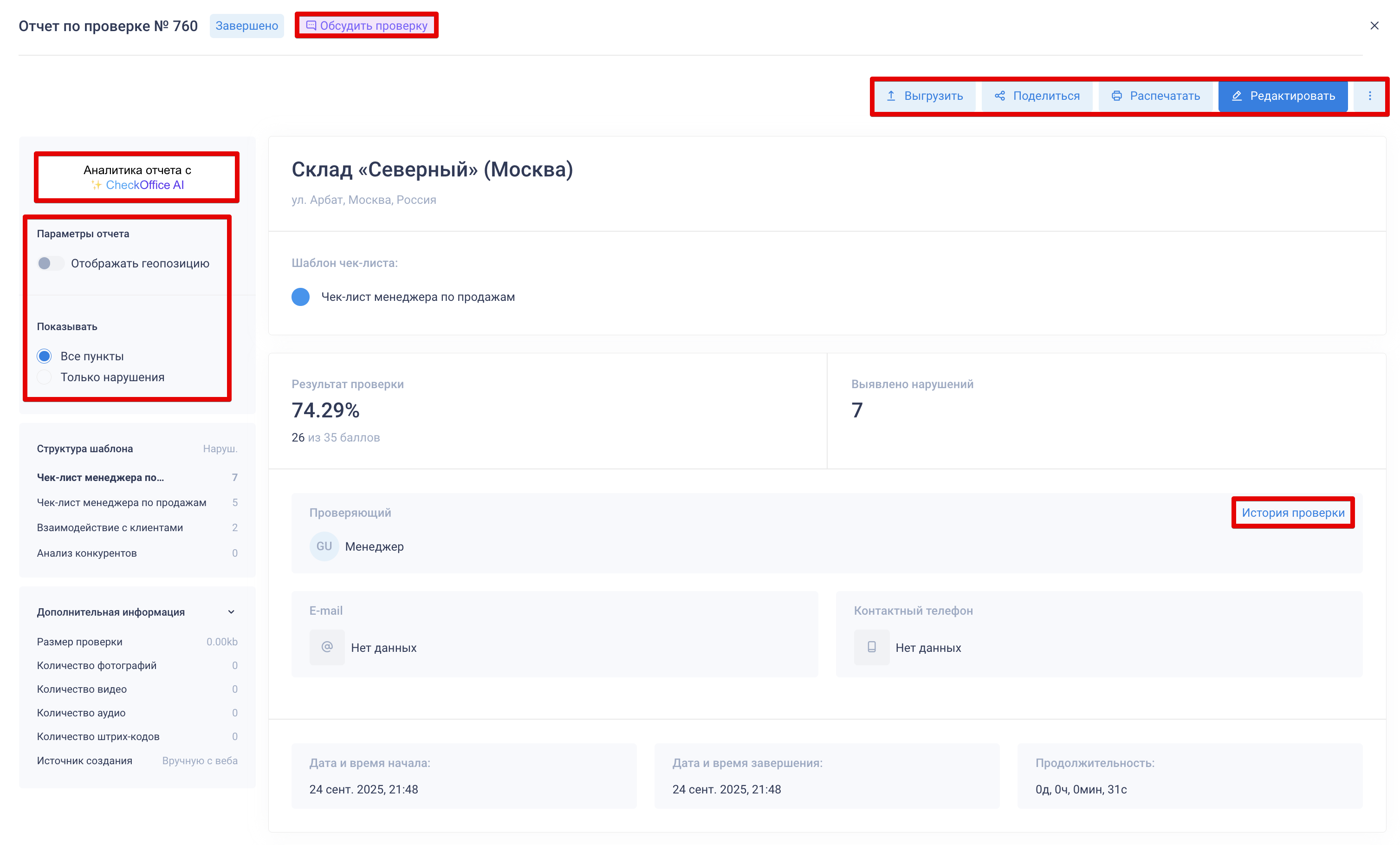Click the @ e-mail icon
1400x845 pixels.
pos(327,647)
